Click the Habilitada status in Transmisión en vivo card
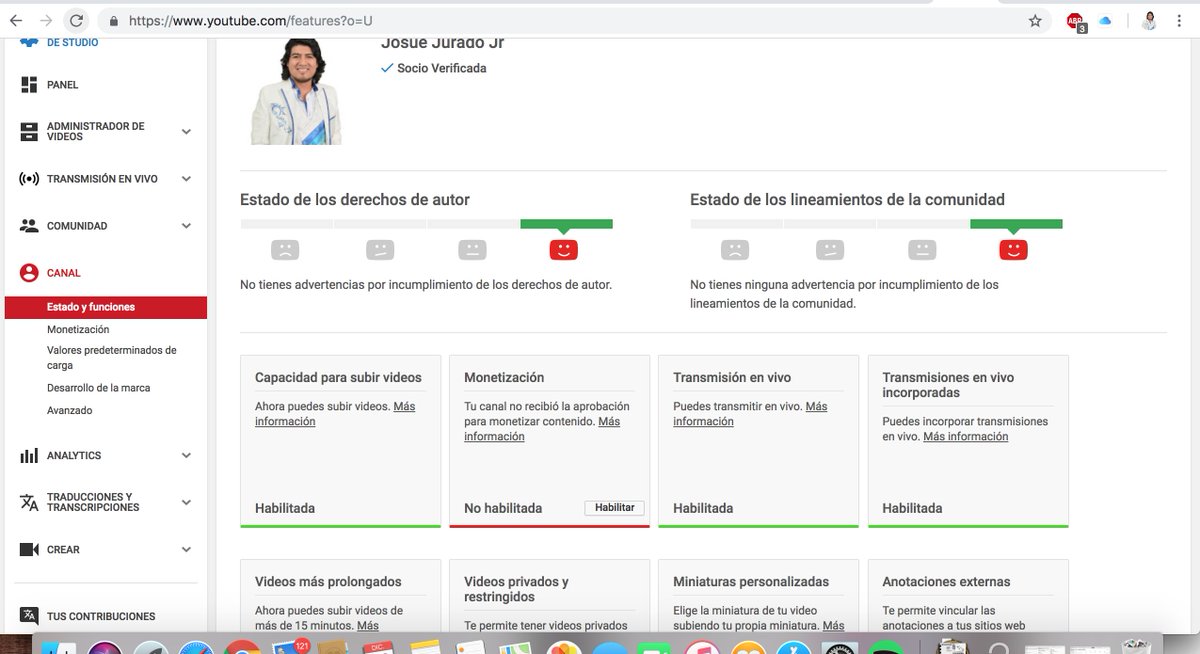This screenshot has height=654, width=1200. click(703, 508)
